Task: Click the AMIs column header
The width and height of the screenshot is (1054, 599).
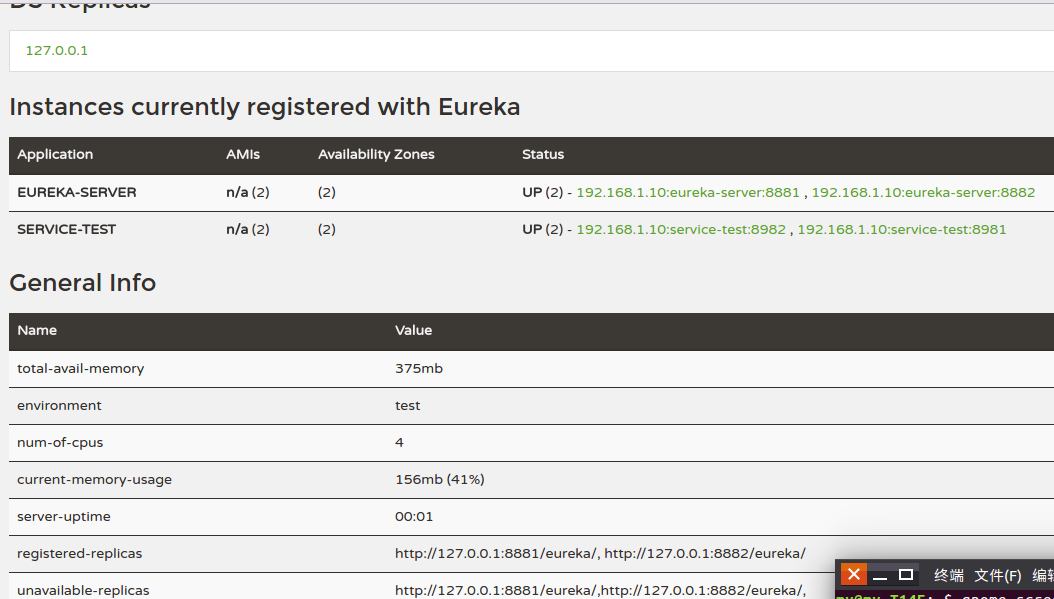Action: (x=243, y=155)
